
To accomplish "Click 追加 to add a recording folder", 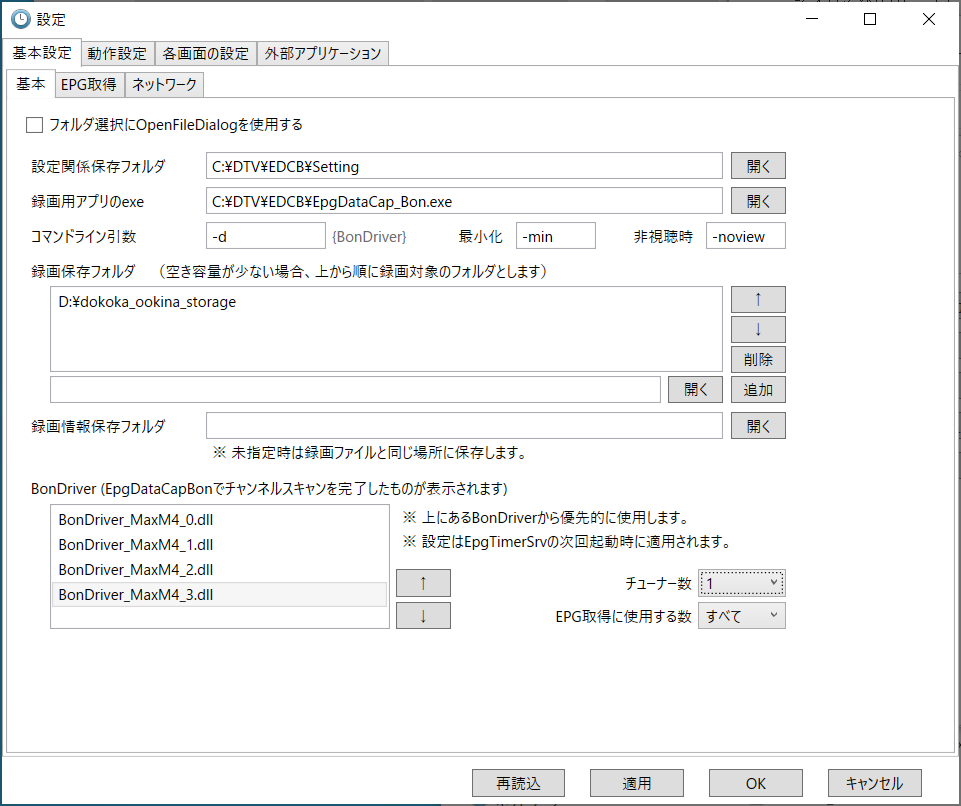I will (x=757, y=389).
